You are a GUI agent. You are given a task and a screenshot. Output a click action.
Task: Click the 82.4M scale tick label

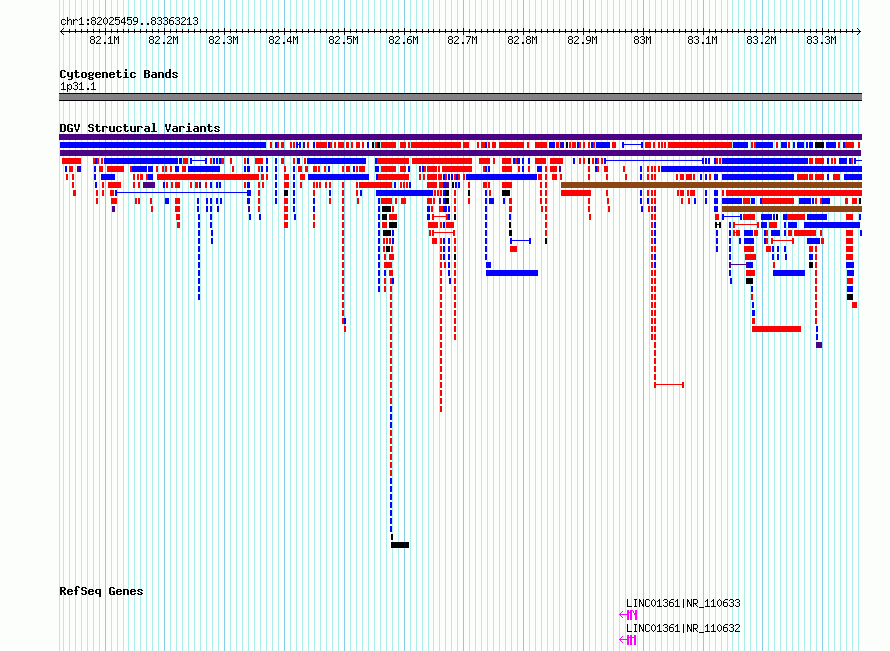[x=283, y=40]
